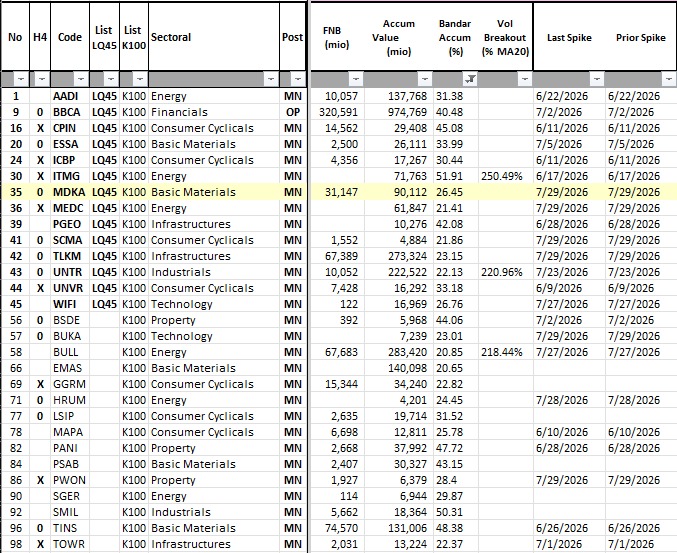The image size is (677, 553).
Task: Open the Sectoral column filter dropdown
Action: (271, 79)
